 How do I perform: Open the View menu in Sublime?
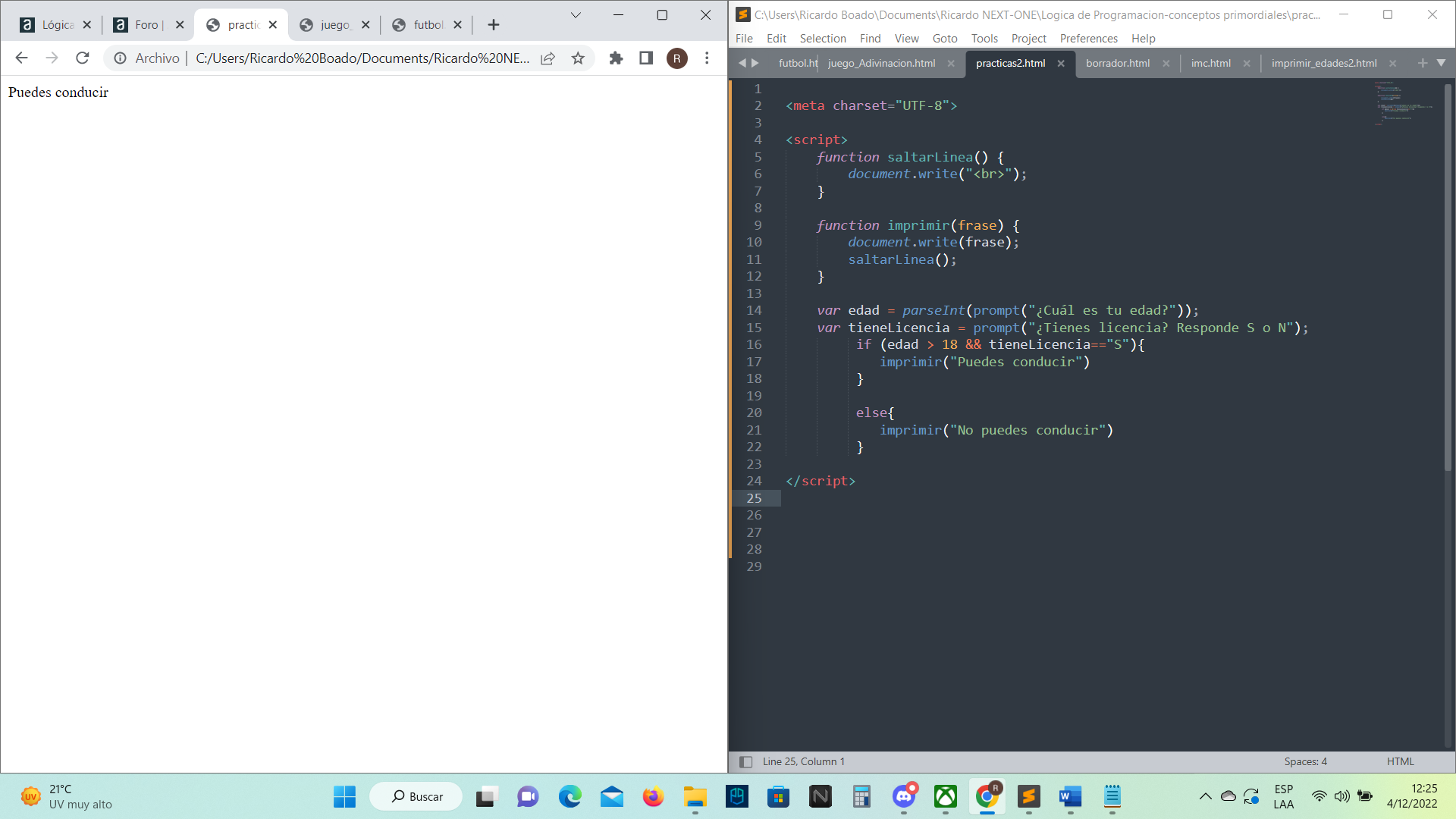click(906, 39)
